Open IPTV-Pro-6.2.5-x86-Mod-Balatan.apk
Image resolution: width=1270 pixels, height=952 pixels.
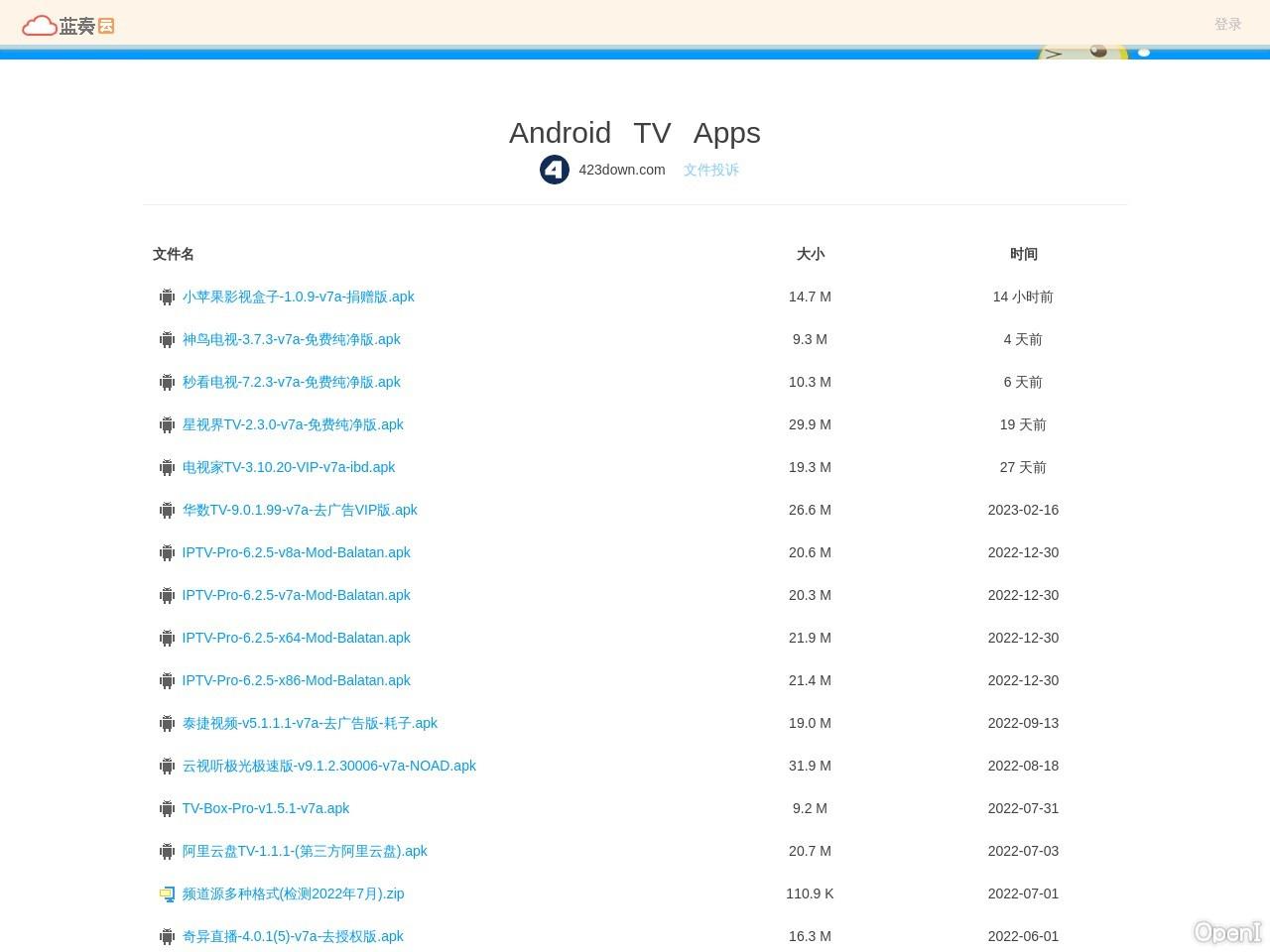click(x=296, y=680)
